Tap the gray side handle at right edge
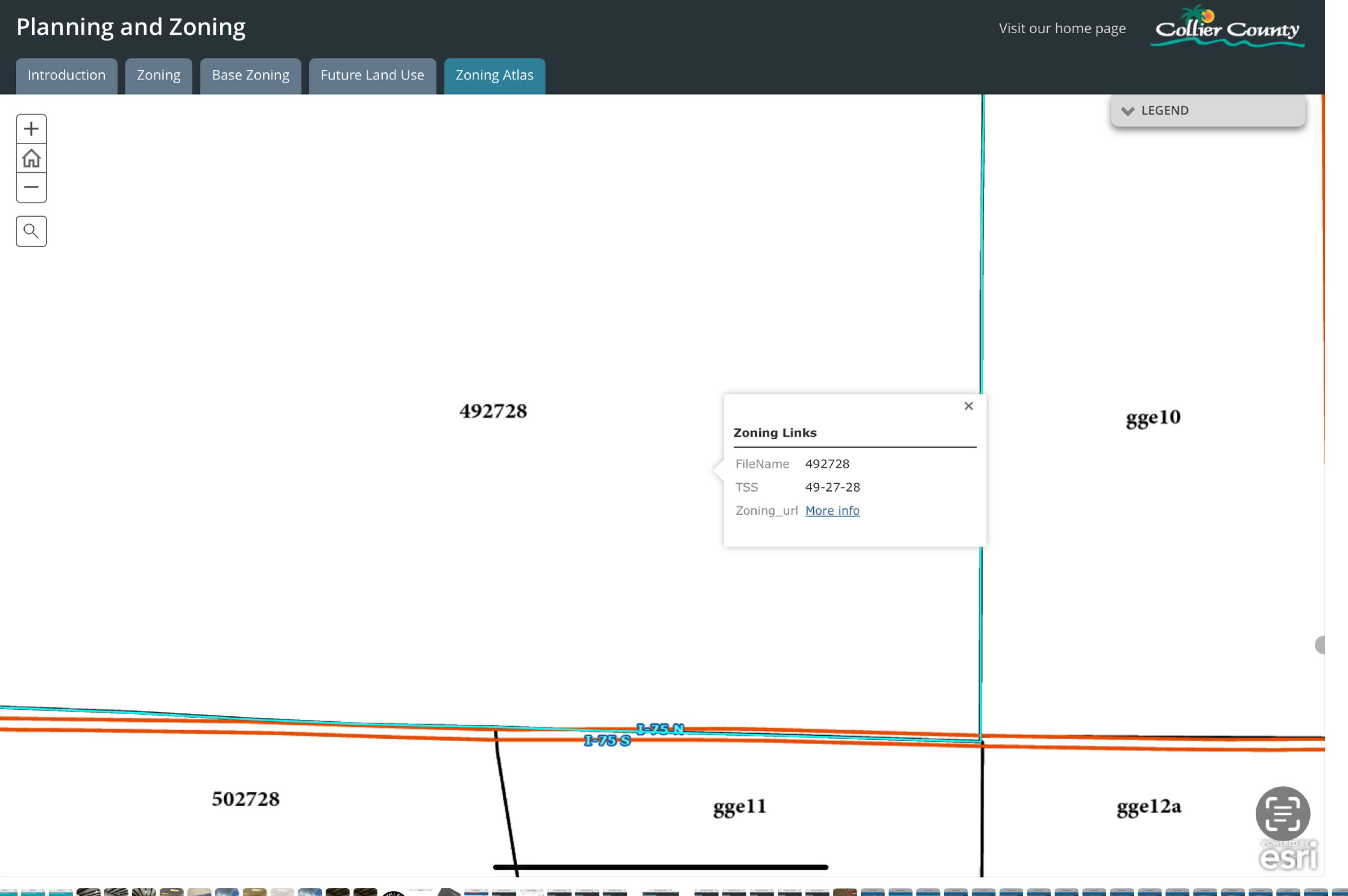This screenshot has width=1348, height=896. tap(1320, 644)
